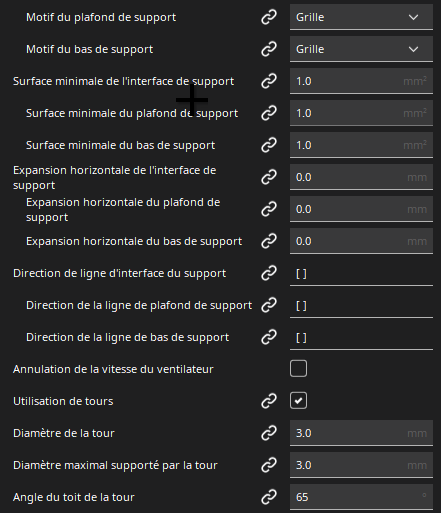
Task: Click the Surface minimale du bas de support label
Action: (x=120, y=145)
